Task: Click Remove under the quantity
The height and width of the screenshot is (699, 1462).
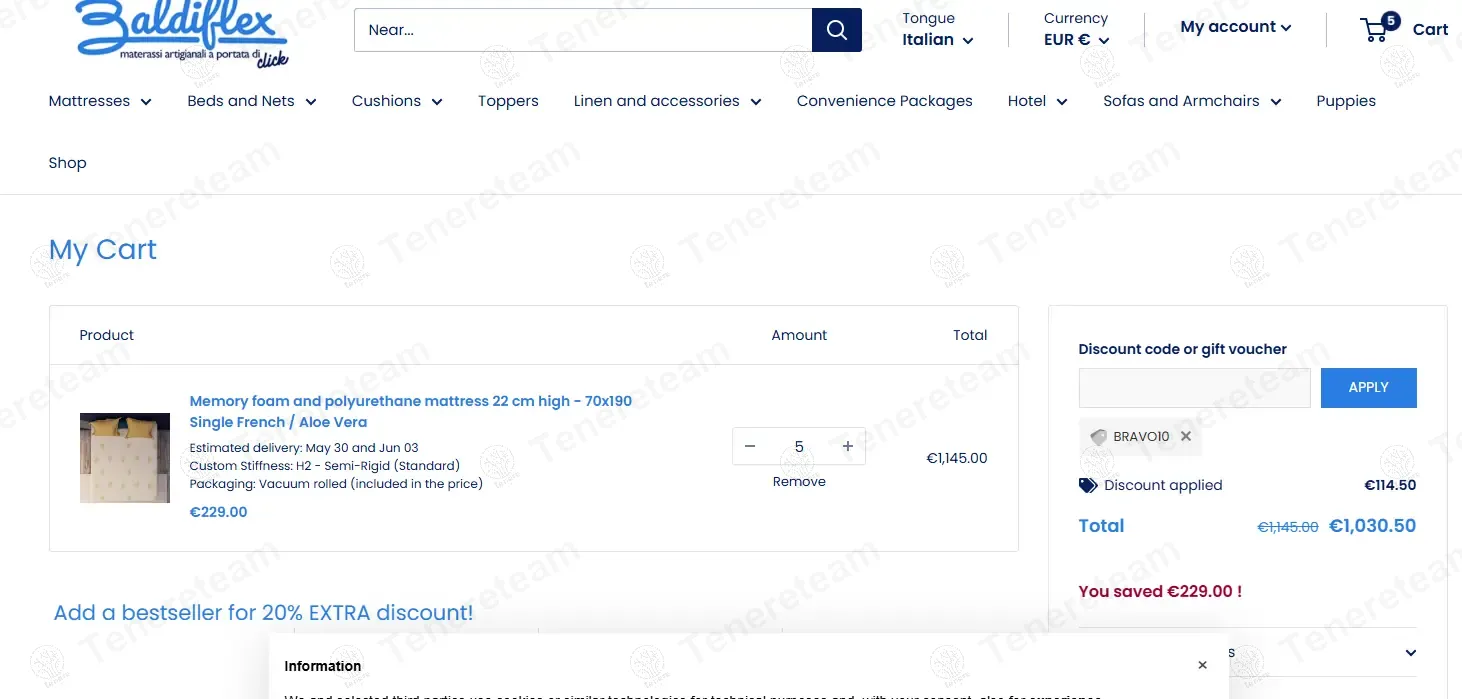Action: (x=799, y=481)
